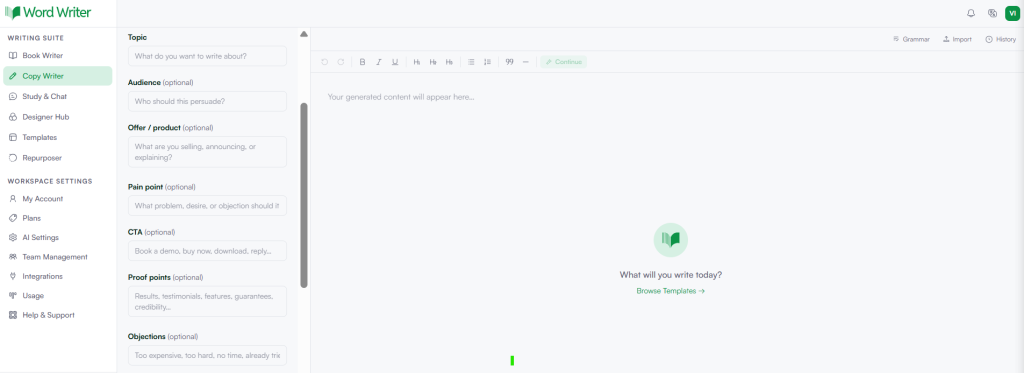Insert a block quote
Image resolution: width=1024 pixels, height=373 pixels.
509,62
